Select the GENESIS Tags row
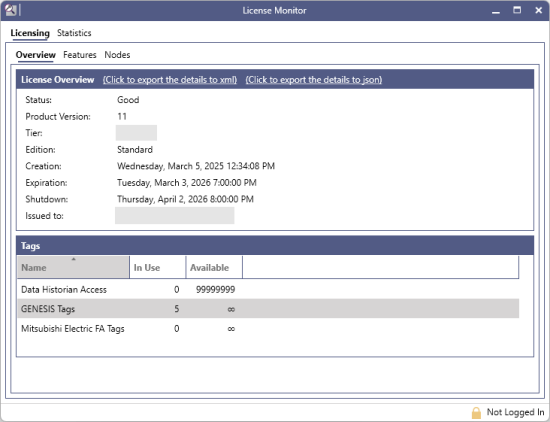 268,309
